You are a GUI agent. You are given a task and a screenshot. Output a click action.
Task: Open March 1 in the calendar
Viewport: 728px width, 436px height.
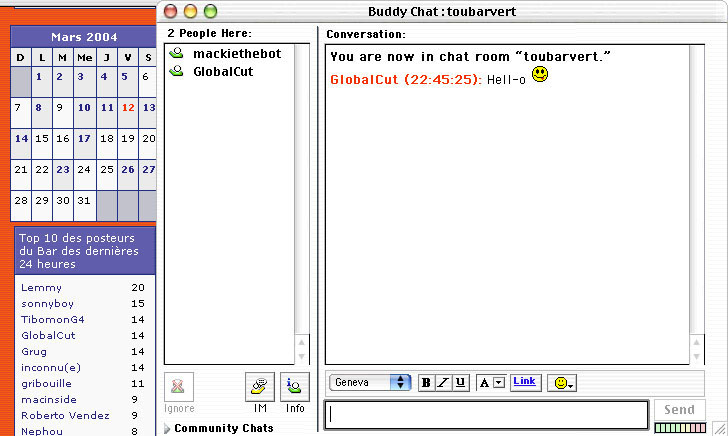pyautogui.click(x=39, y=77)
